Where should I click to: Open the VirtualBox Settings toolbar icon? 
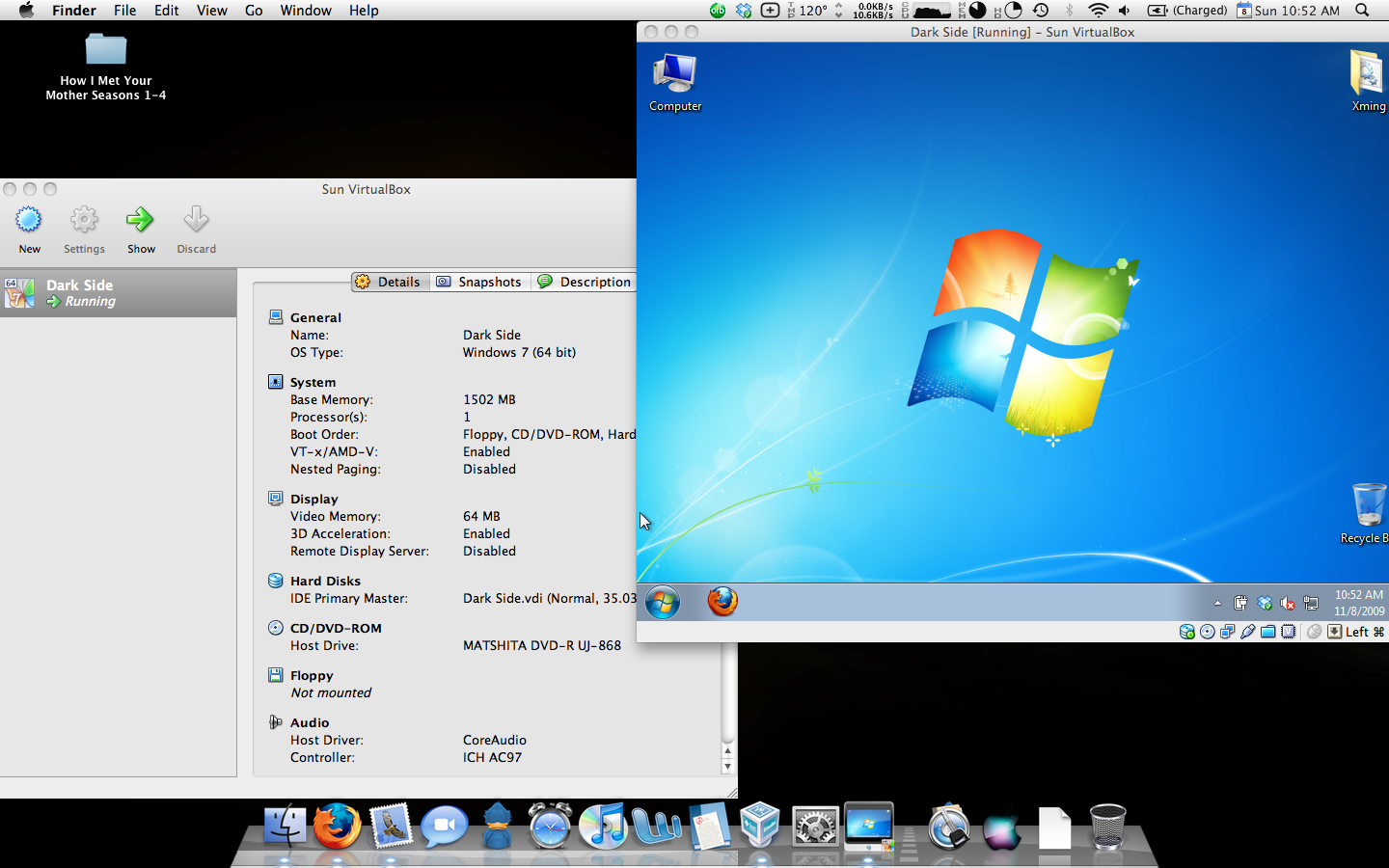(x=84, y=230)
